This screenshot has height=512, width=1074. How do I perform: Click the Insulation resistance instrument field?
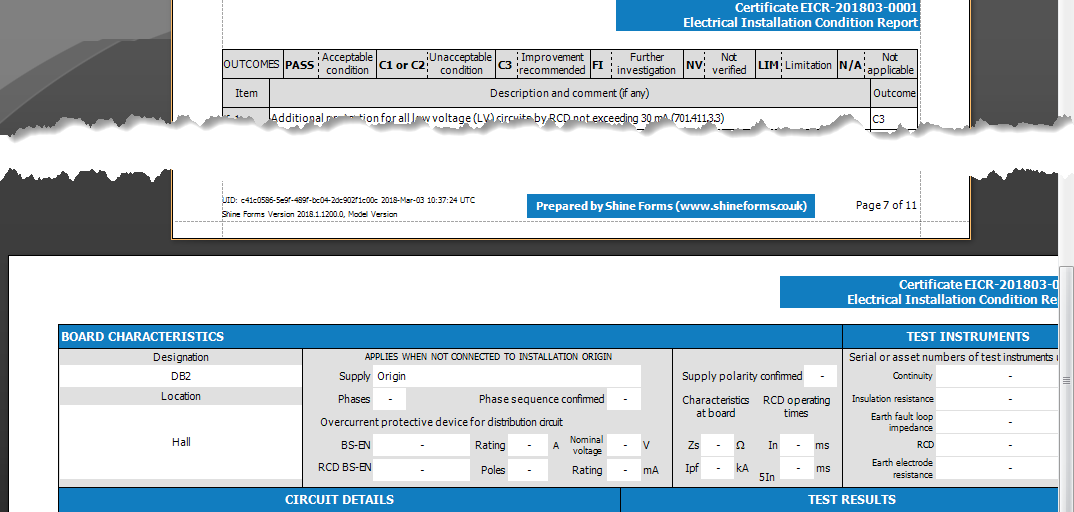coord(996,399)
